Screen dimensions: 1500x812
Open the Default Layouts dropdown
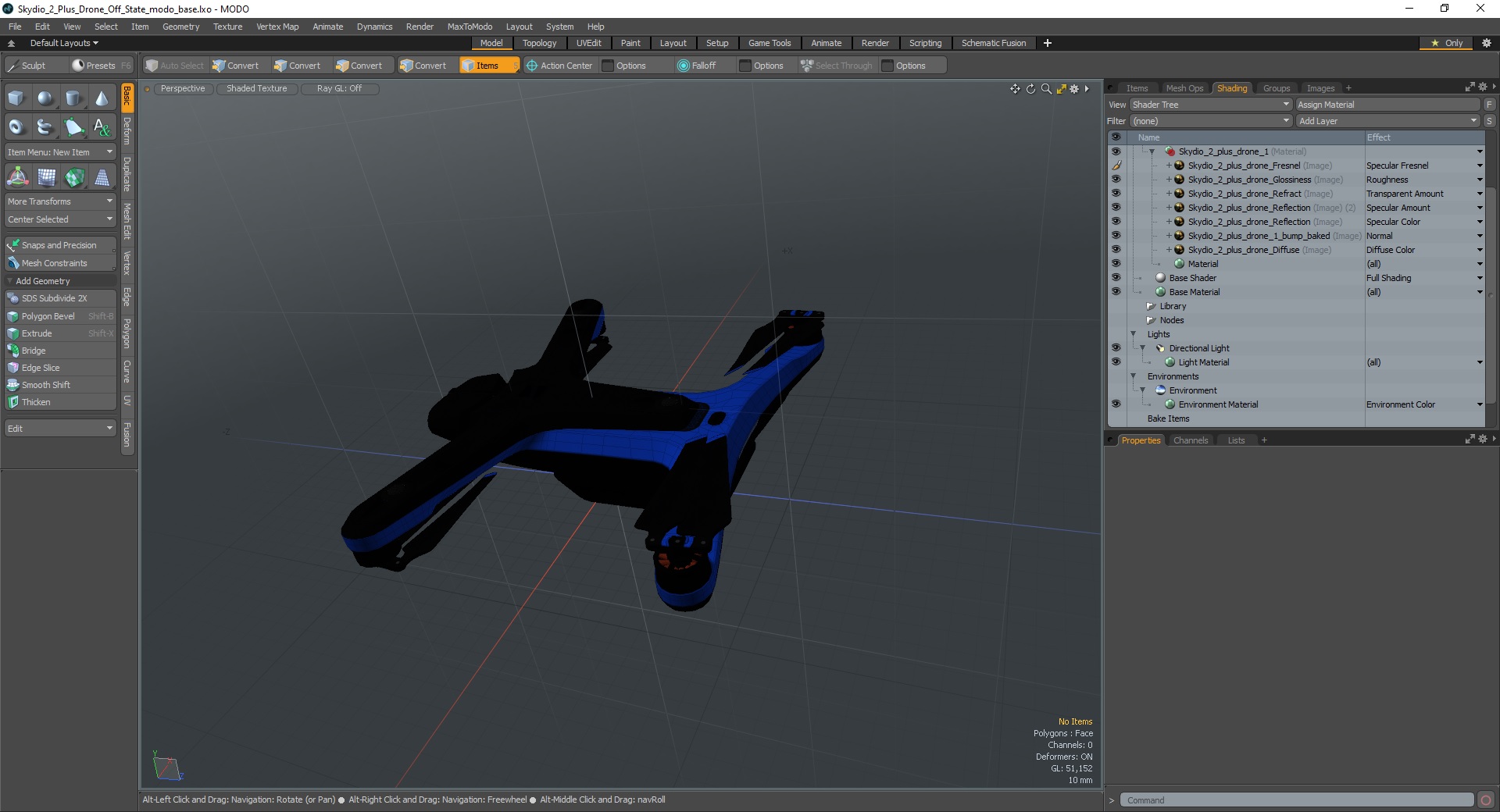64,43
